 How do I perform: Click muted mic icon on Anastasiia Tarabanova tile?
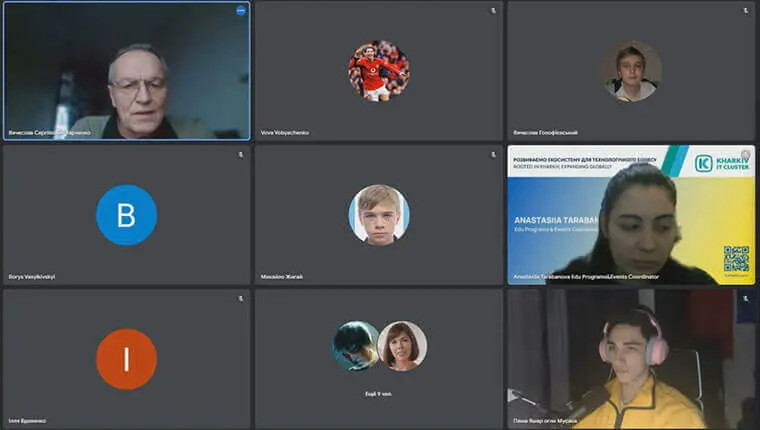pyautogui.click(x=745, y=155)
